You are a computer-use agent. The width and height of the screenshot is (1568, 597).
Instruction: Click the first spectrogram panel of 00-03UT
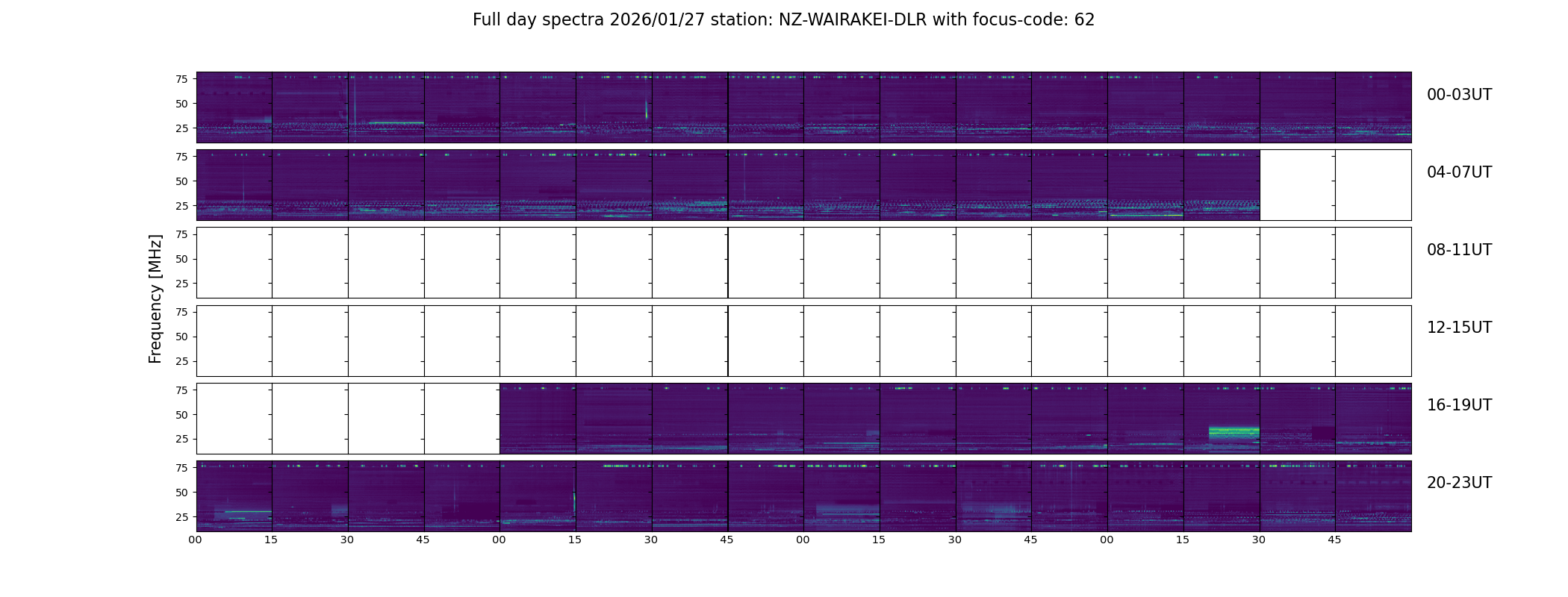click(234, 107)
